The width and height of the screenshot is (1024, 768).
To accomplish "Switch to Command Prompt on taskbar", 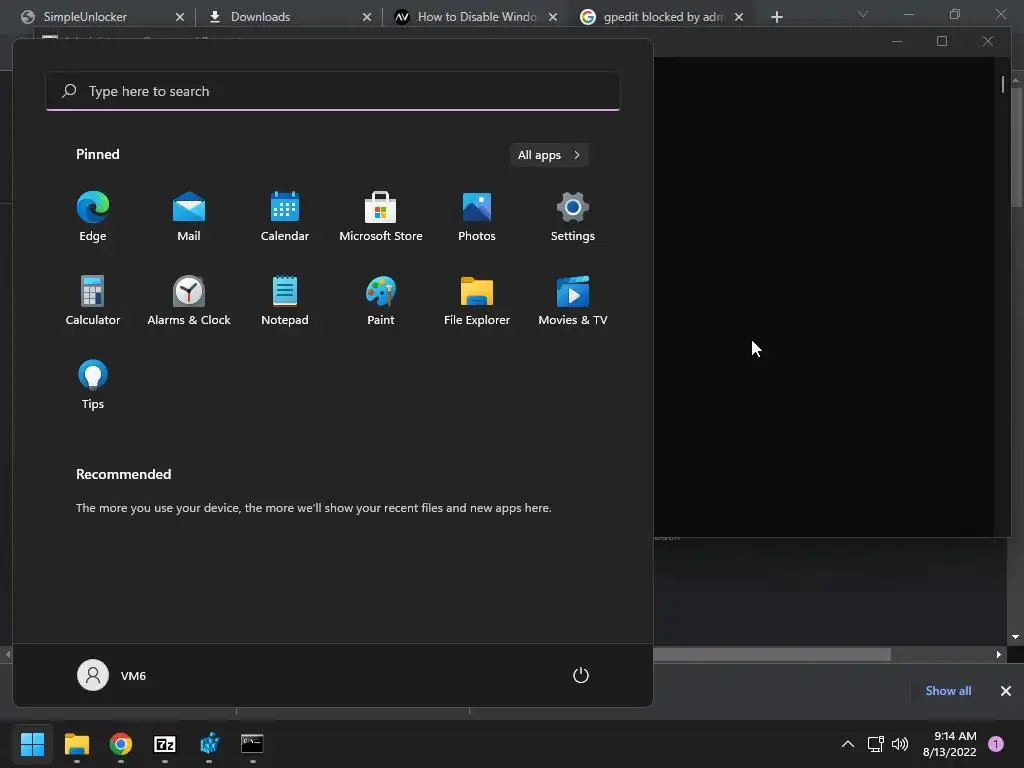I will (x=252, y=744).
